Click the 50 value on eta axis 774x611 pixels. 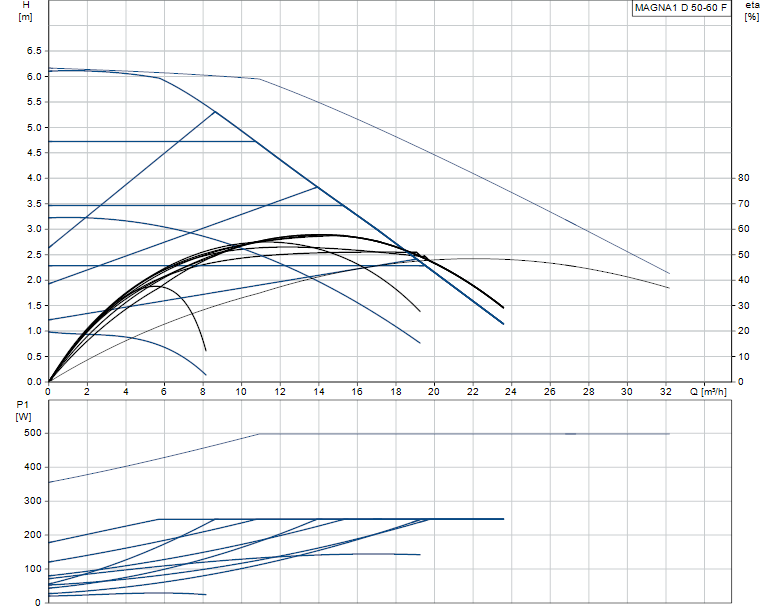[743, 255]
